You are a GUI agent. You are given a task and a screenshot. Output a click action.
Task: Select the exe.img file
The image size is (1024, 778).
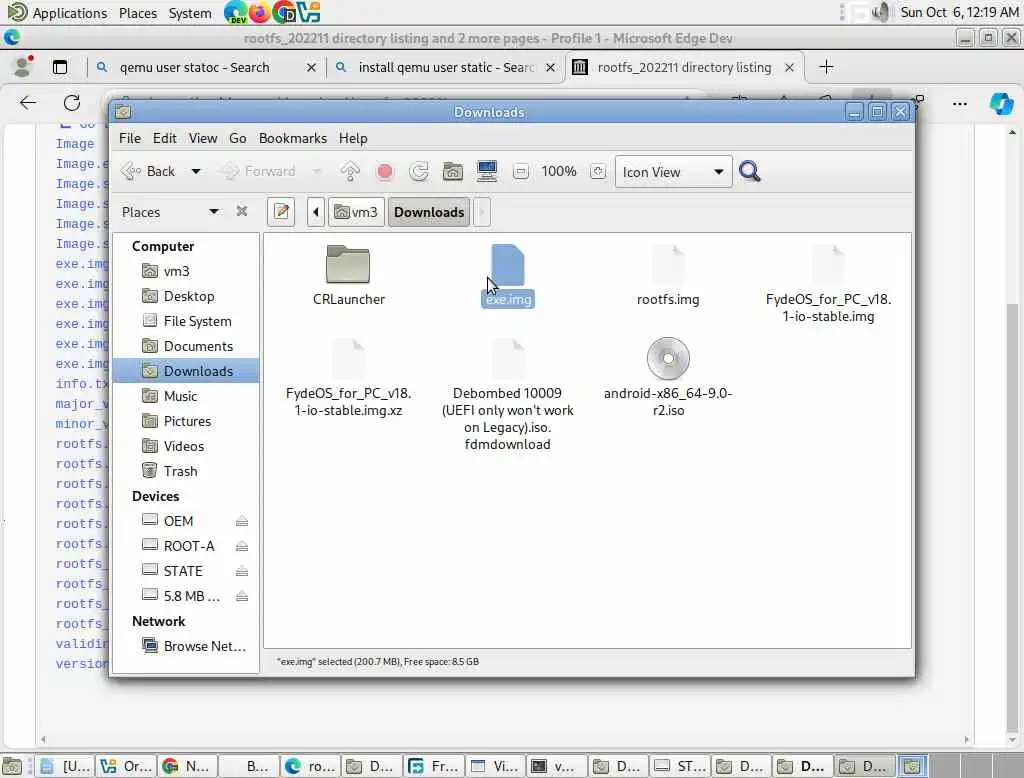click(508, 275)
